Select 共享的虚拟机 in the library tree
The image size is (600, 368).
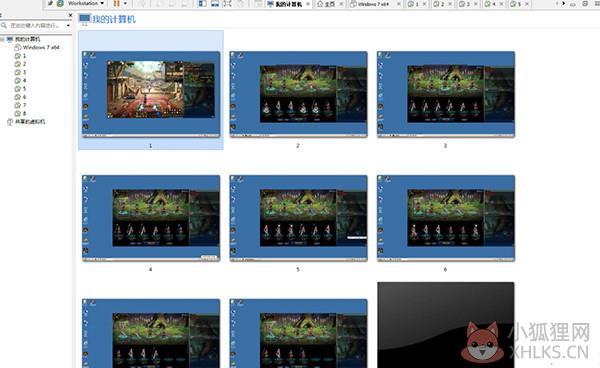pyautogui.click(x=30, y=122)
